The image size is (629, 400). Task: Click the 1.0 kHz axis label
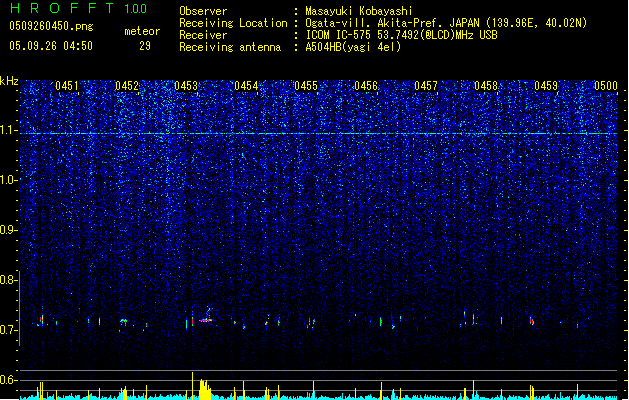click(x=9, y=180)
